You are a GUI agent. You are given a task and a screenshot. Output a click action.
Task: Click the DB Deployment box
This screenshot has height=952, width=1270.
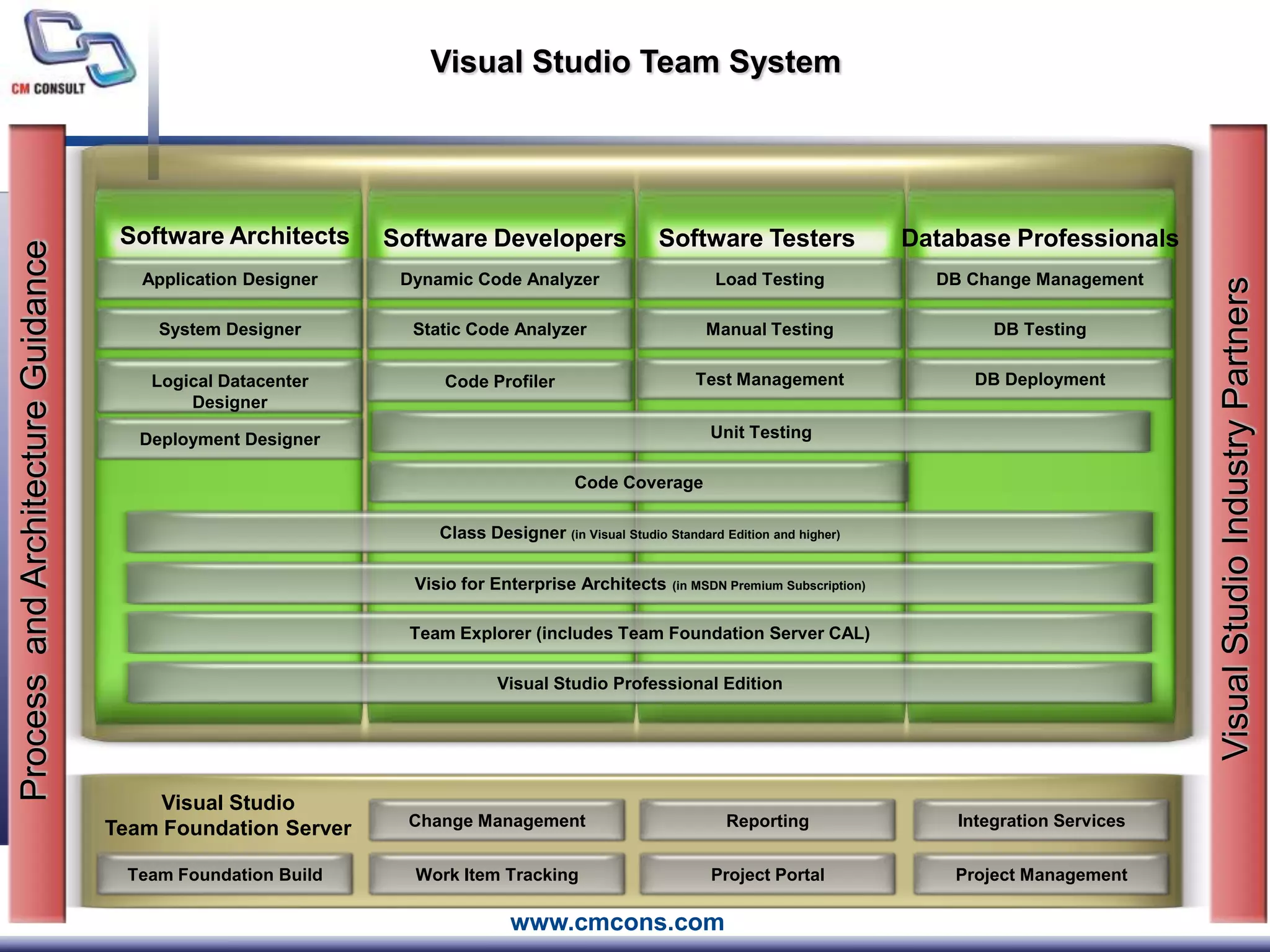1040,380
